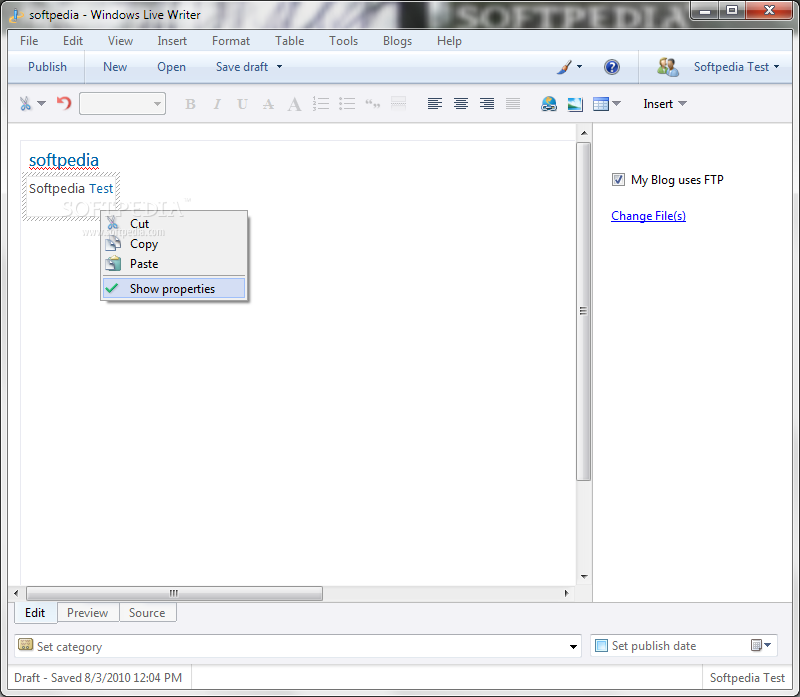The height and width of the screenshot is (697, 800).
Task: Open the Format menu
Action: click(x=231, y=41)
